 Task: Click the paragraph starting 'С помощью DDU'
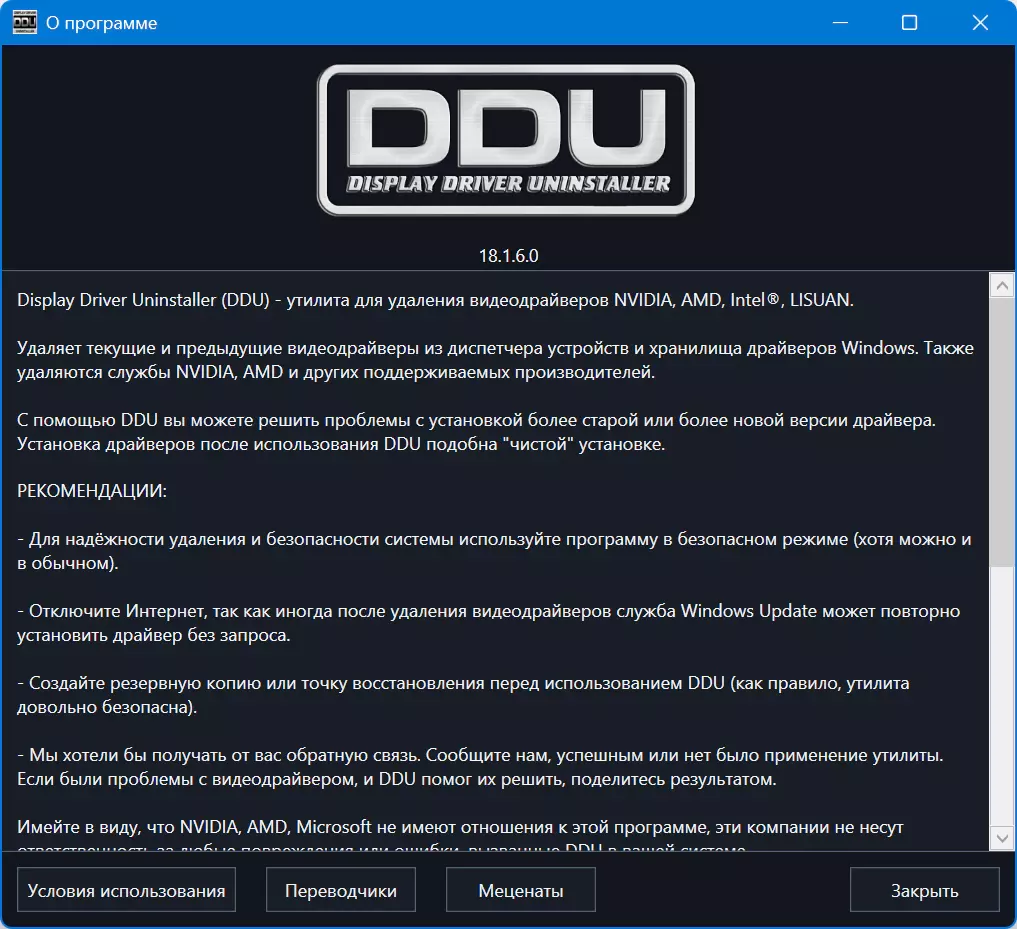point(476,432)
